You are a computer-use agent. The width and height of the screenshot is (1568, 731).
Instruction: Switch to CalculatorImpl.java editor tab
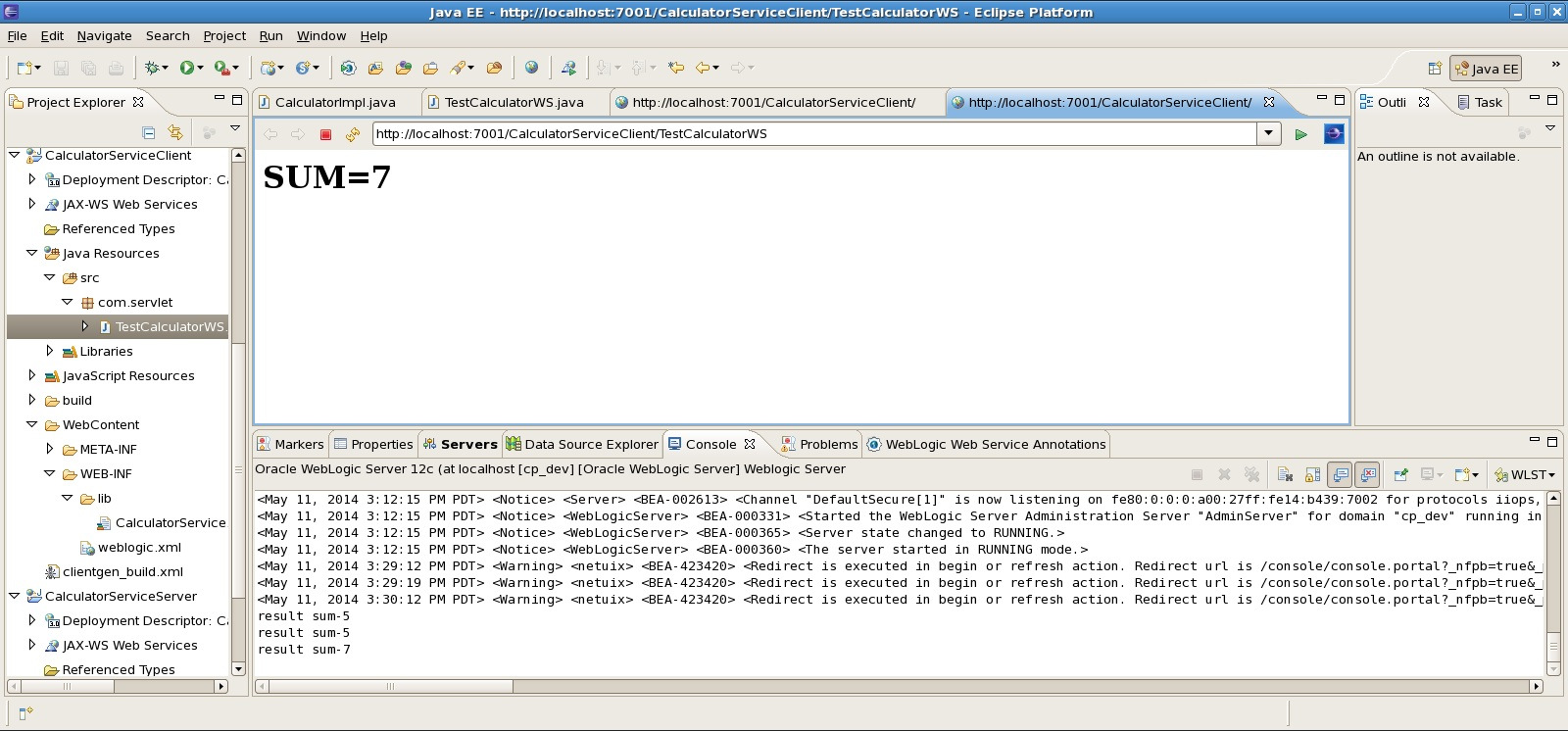click(335, 102)
